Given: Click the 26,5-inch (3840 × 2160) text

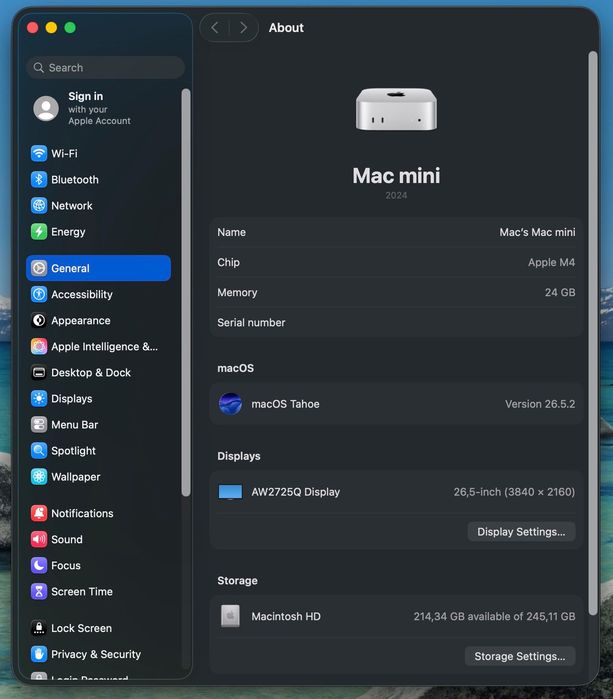Looking at the screenshot, I should pyautogui.click(x=514, y=492).
